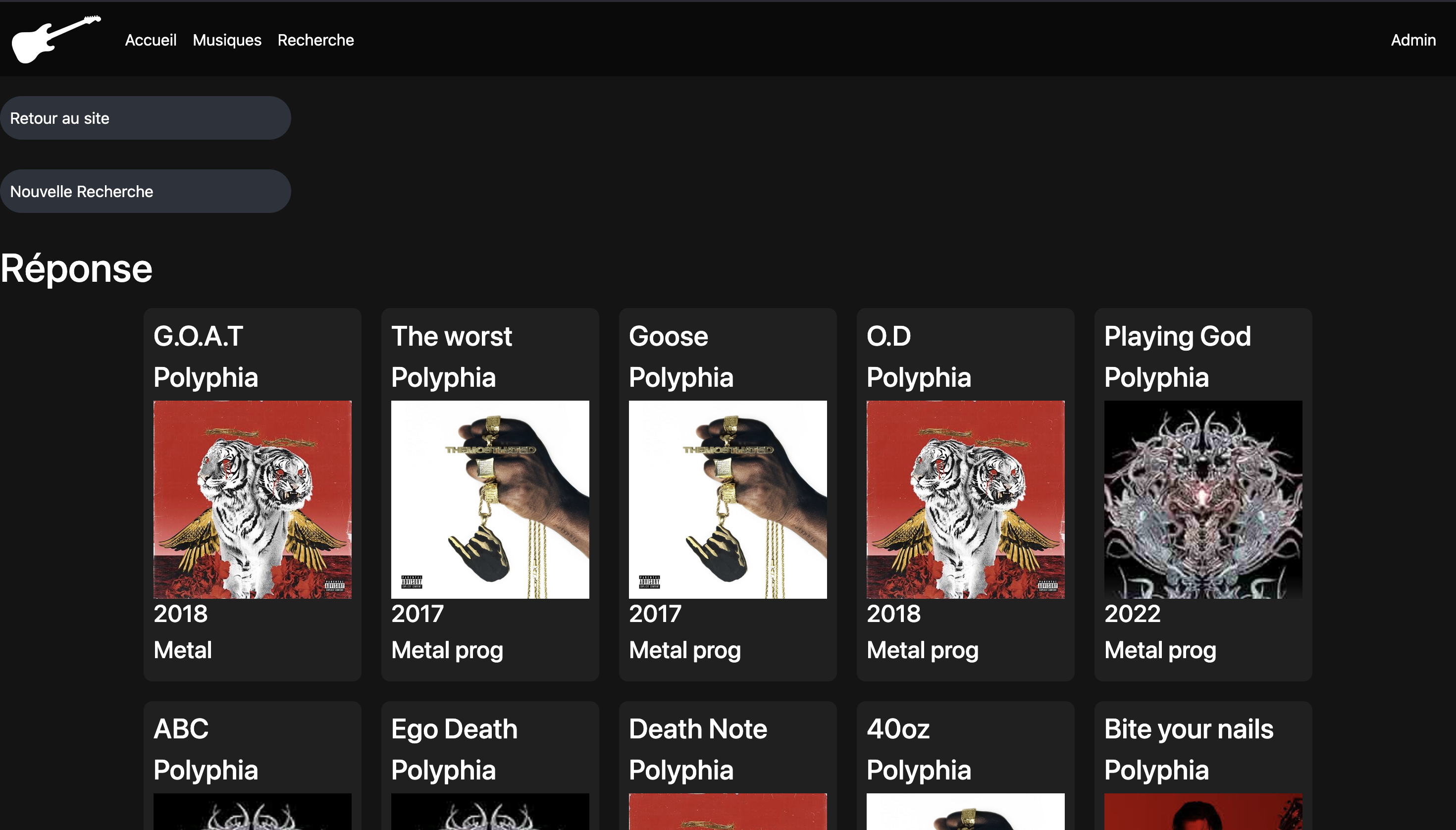This screenshot has width=1456, height=830.
Task: Click the 2018 year on O.D card
Action: 894,614
